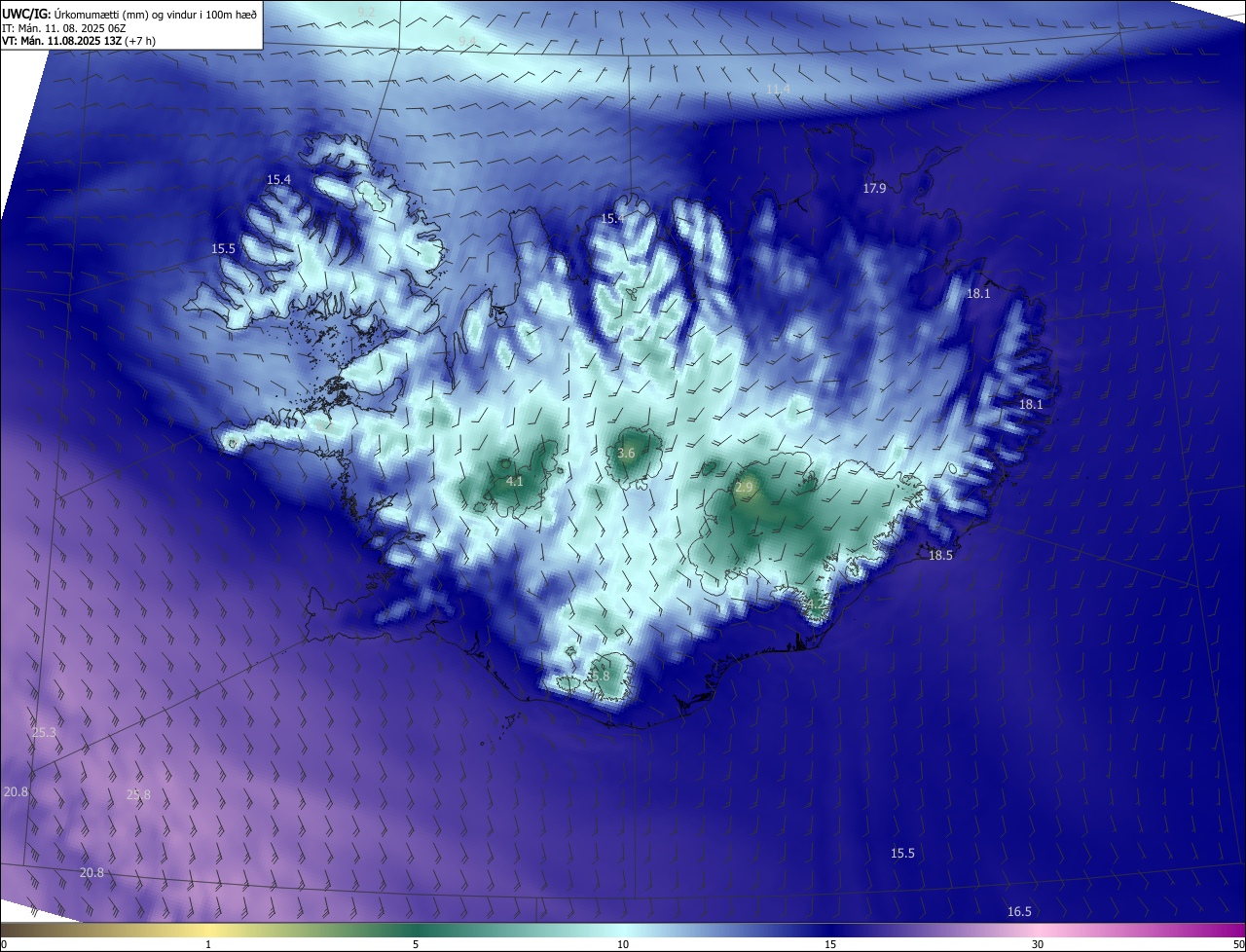
Task: Click the VT valid time line
Action: click(79, 41)
